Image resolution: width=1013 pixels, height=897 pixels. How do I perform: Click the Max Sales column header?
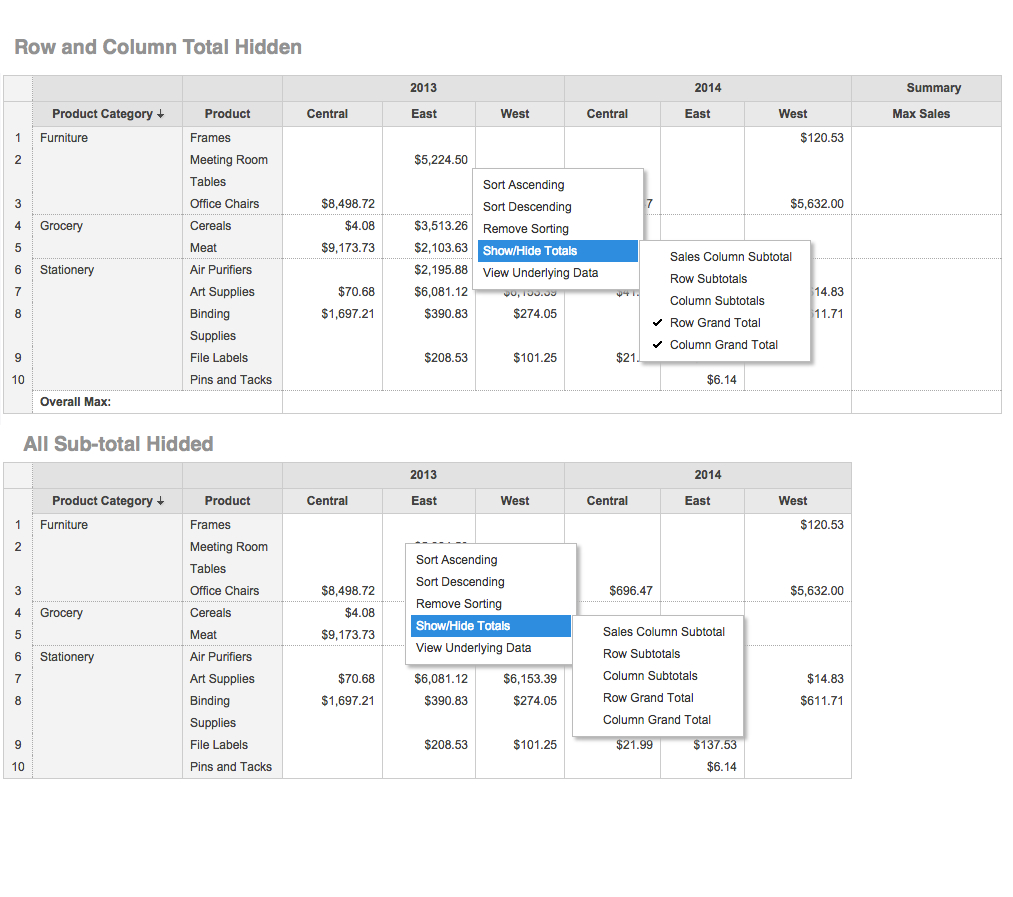coord(920,114)
